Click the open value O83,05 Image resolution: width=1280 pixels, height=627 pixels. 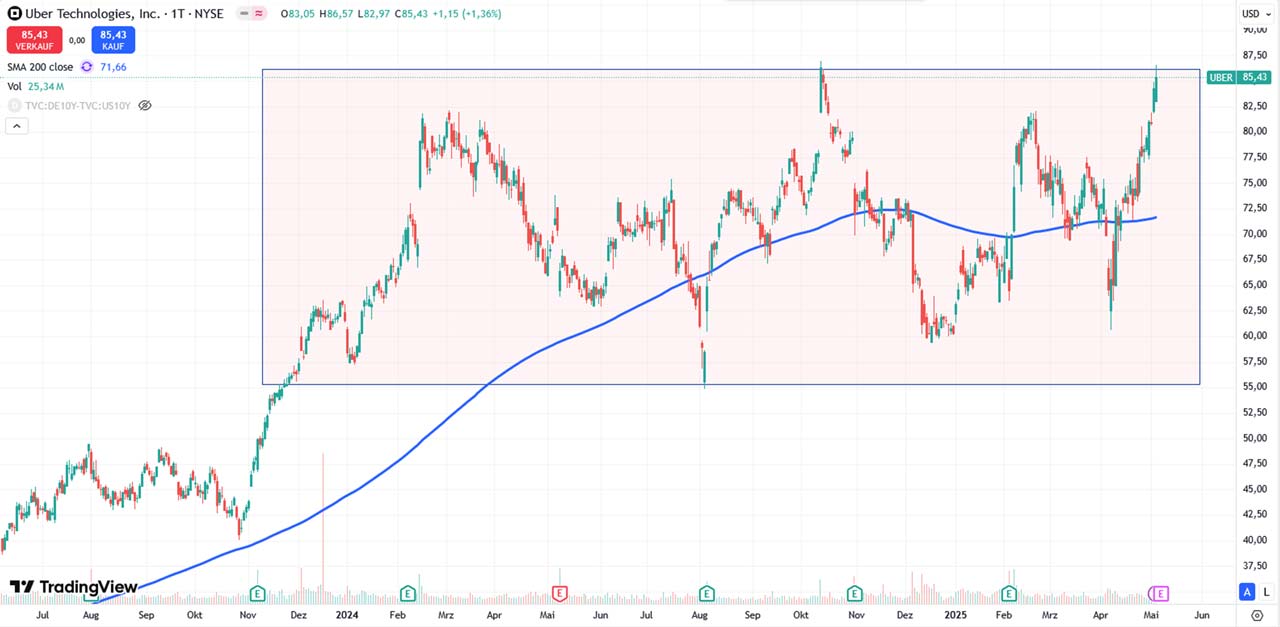297,14
